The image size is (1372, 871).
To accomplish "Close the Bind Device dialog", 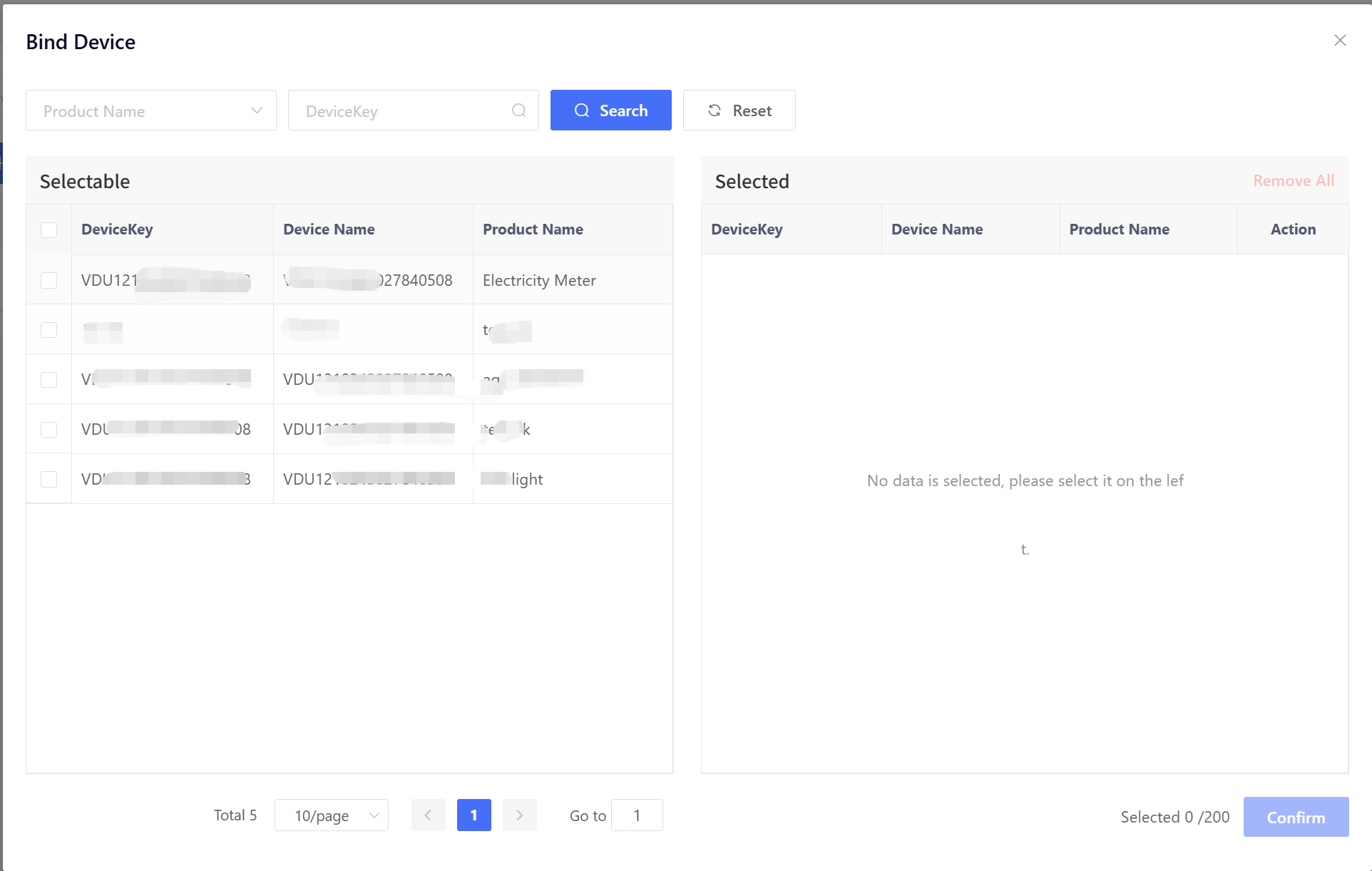I will coord(1340,41).
